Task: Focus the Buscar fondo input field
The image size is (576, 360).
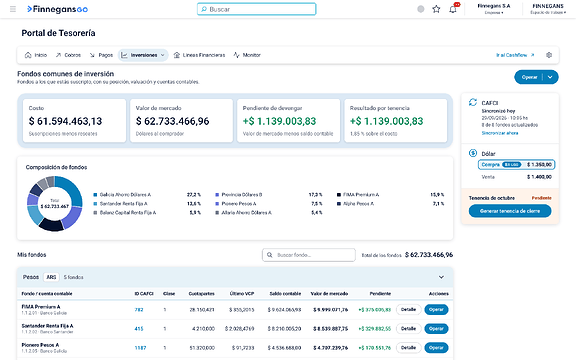Action: click(309, 255)
